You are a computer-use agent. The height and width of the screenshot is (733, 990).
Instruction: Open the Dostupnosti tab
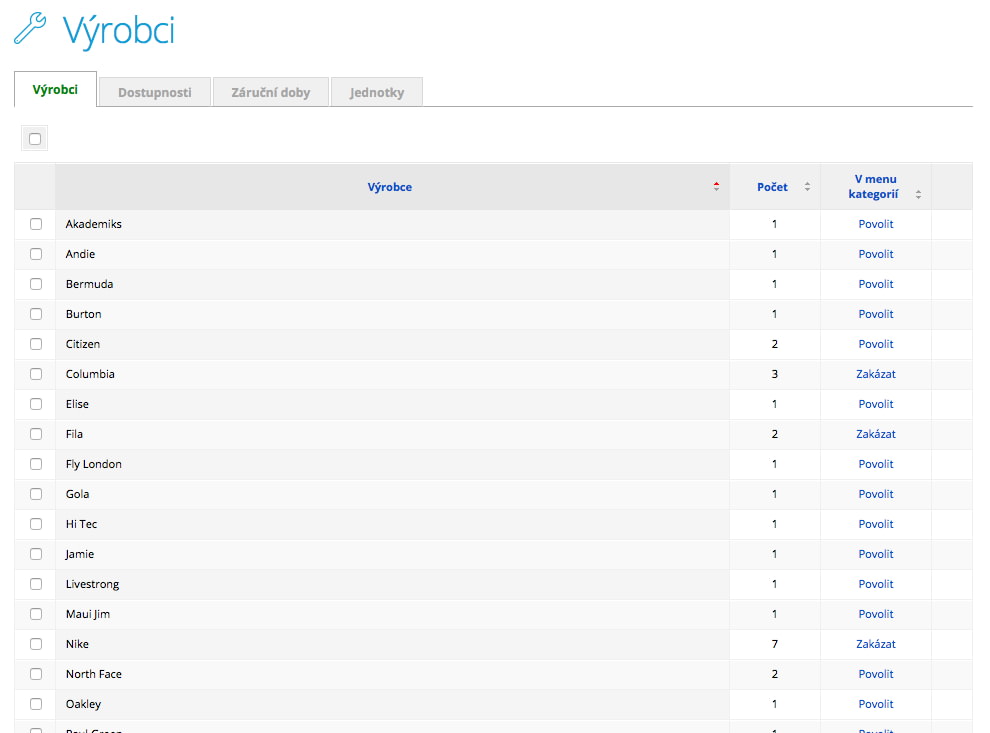coord(155,92)
